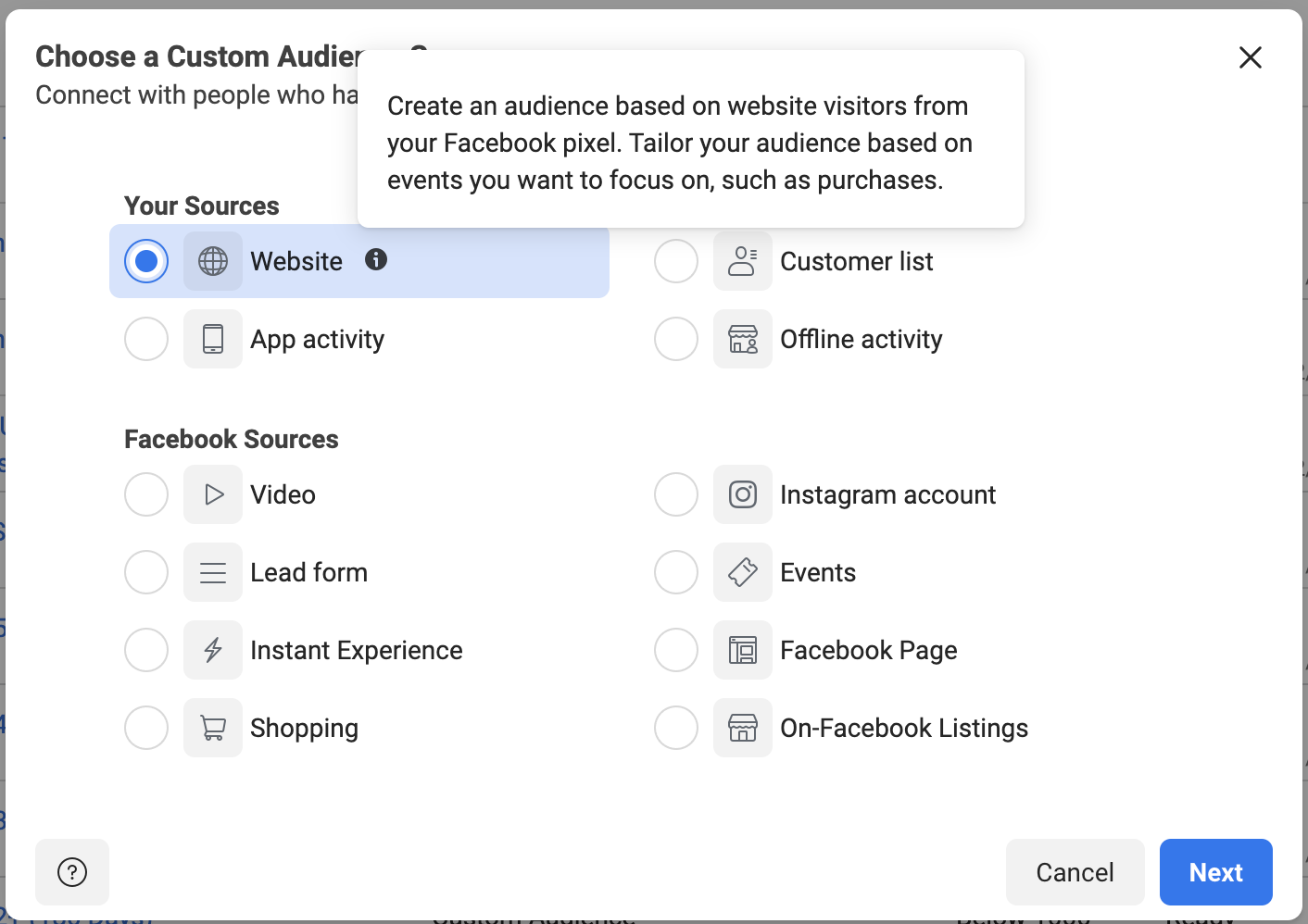Click the Shopping label
1308x924 pixels.
tap(305, 729)
